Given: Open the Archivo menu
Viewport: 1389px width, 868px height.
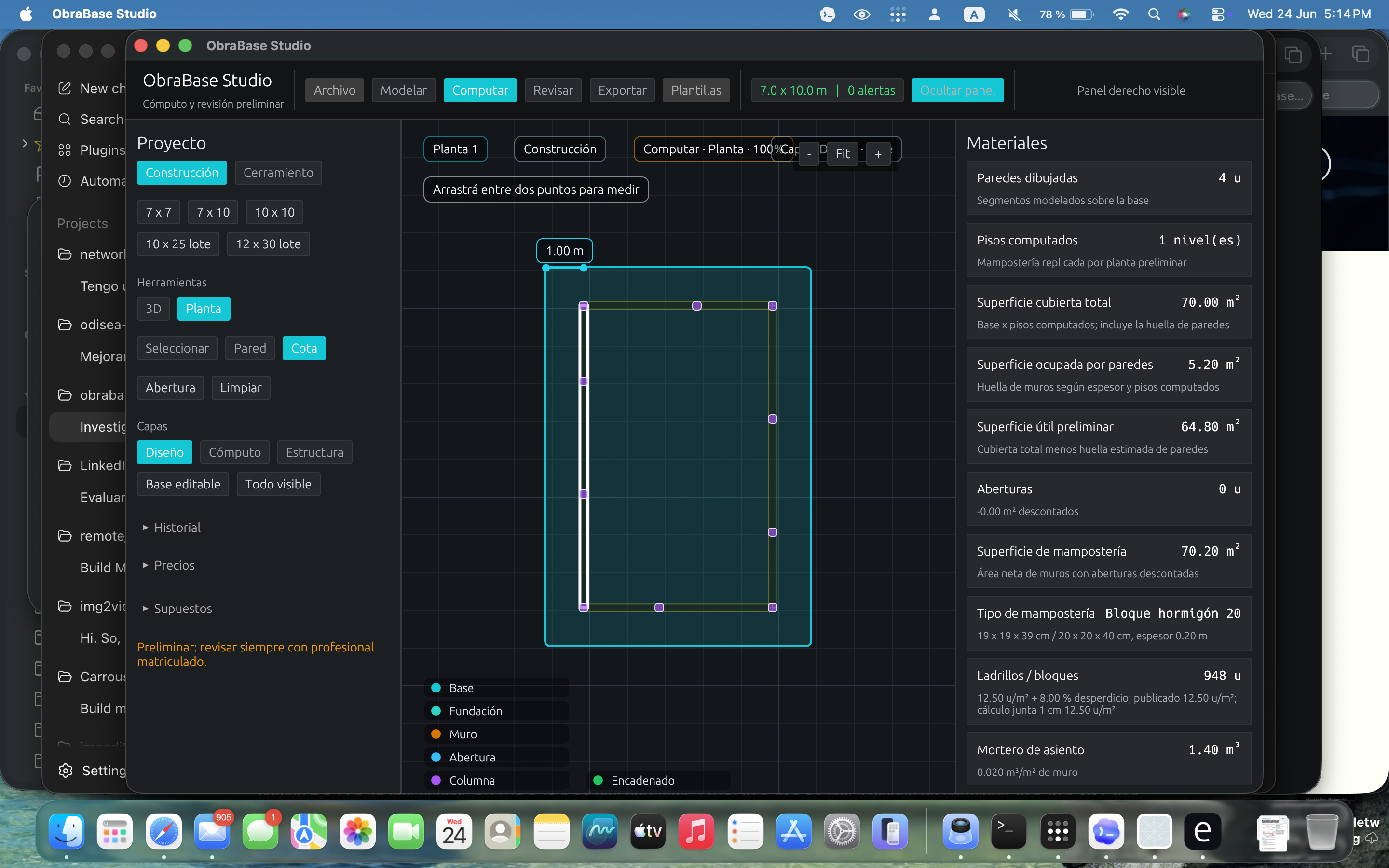Looking at the screenshot, I should [335, 90].
